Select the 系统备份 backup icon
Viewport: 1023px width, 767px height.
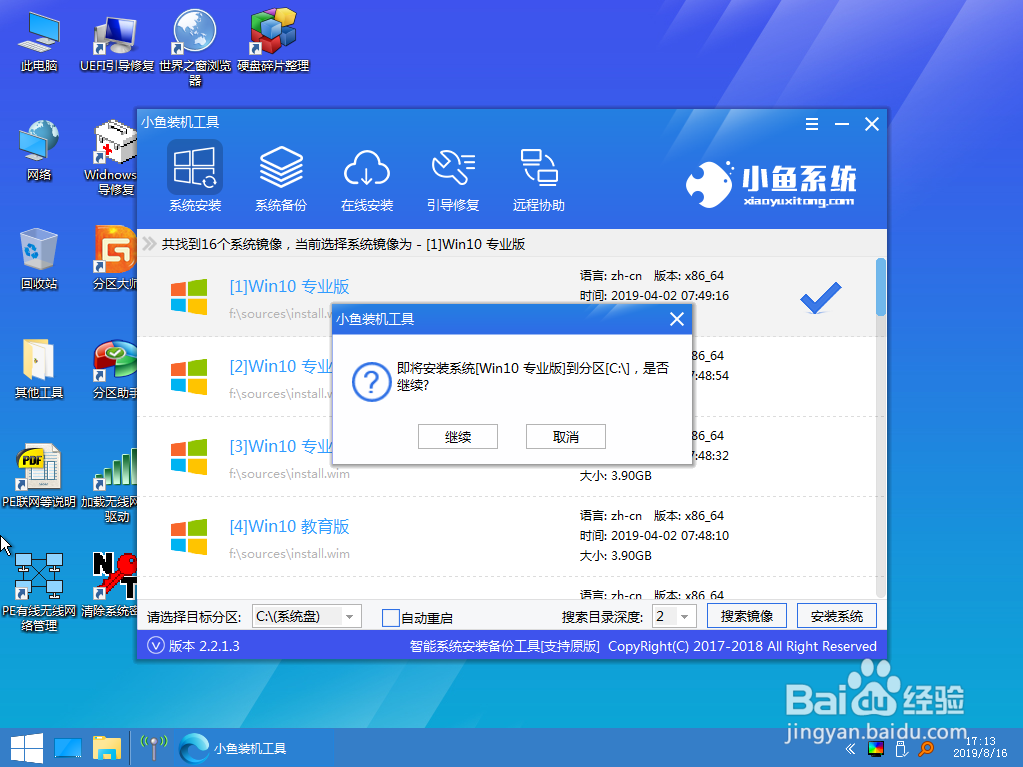pyautogui.click(x=280, y=178)
